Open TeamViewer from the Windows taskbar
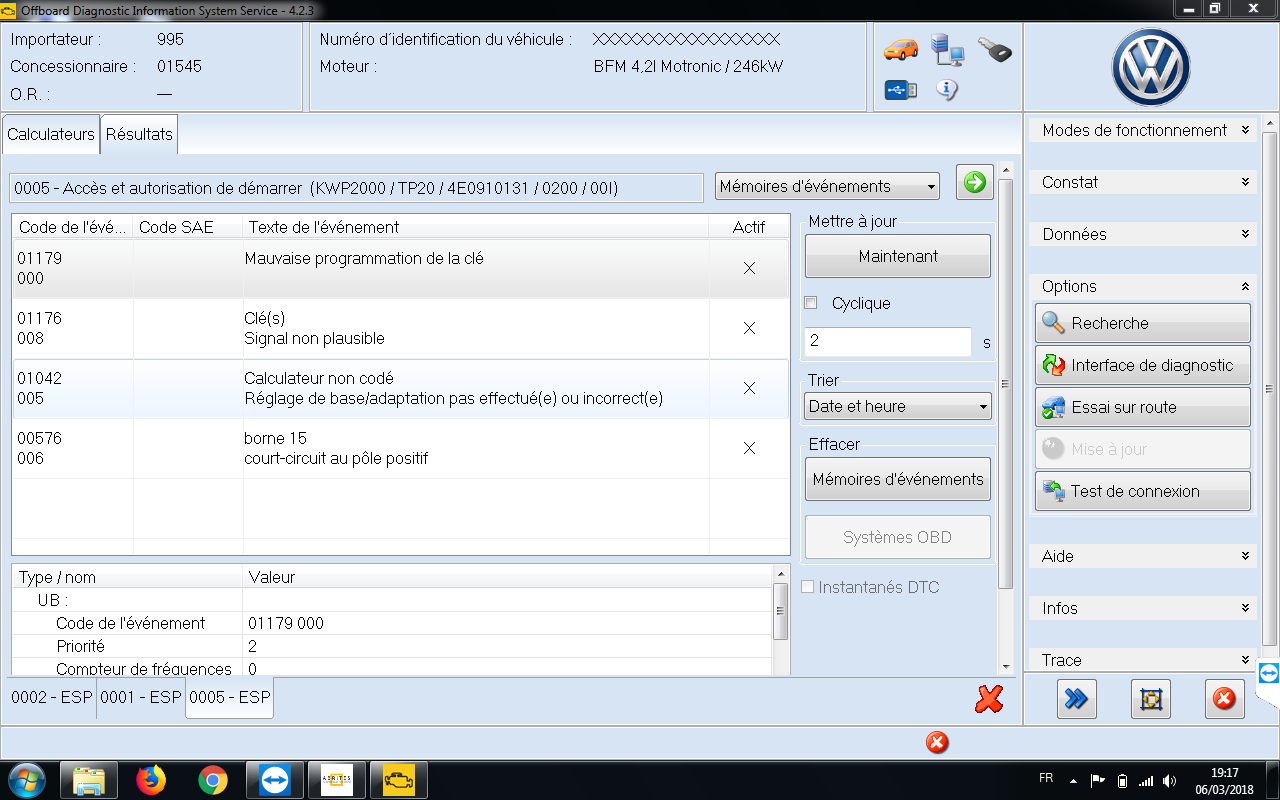Viewport: 1280px width, 800px height. [x=273, y=779]
